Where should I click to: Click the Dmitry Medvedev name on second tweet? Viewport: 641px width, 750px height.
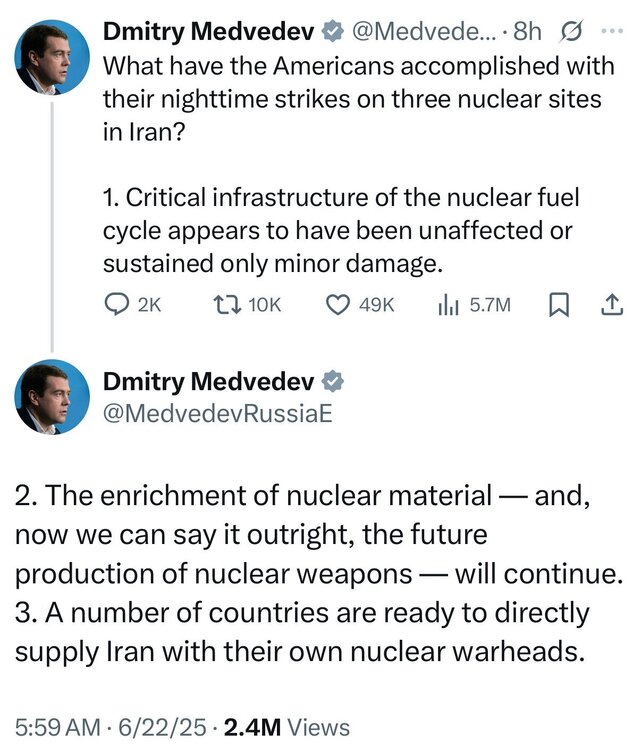click(x=207, y=380)
